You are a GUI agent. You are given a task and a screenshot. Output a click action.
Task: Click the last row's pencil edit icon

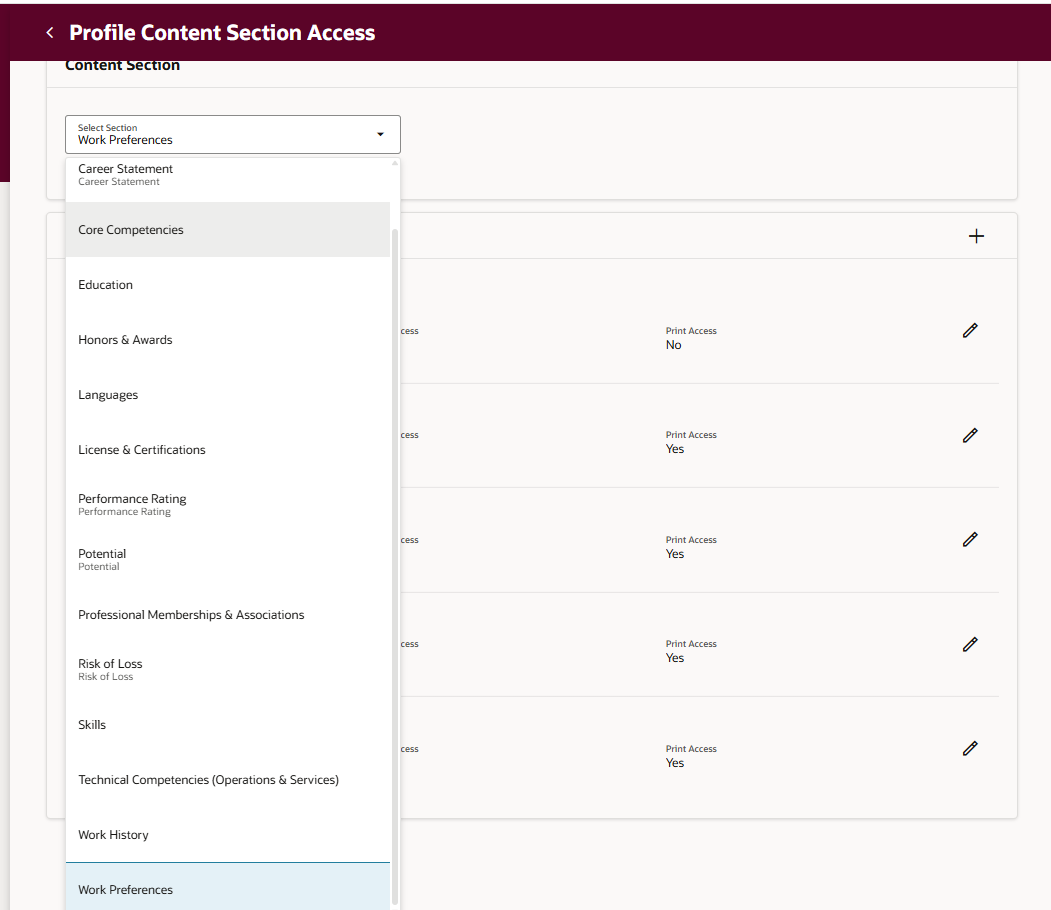pos(969,748)
